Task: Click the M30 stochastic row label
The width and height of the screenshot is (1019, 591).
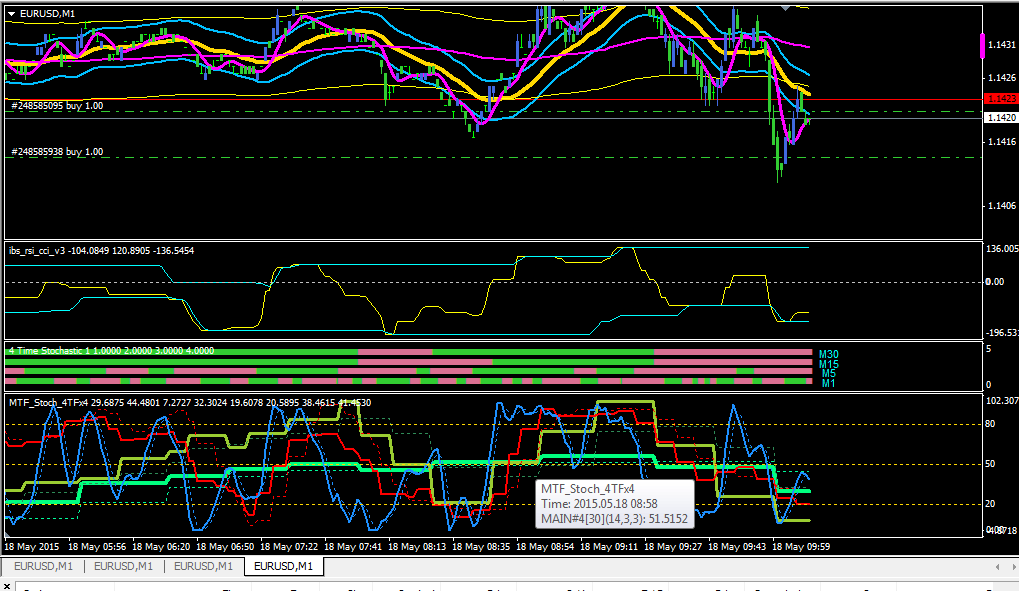Action: click(x=829, y=354)
